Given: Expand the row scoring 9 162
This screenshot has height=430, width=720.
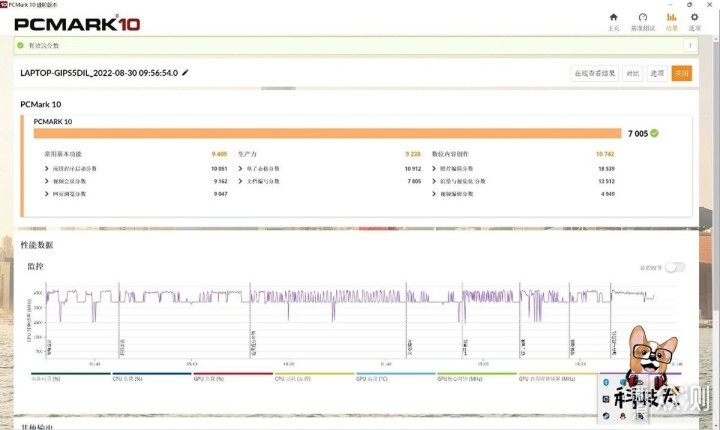Looking at the screenshot, I should click(46, 181).
